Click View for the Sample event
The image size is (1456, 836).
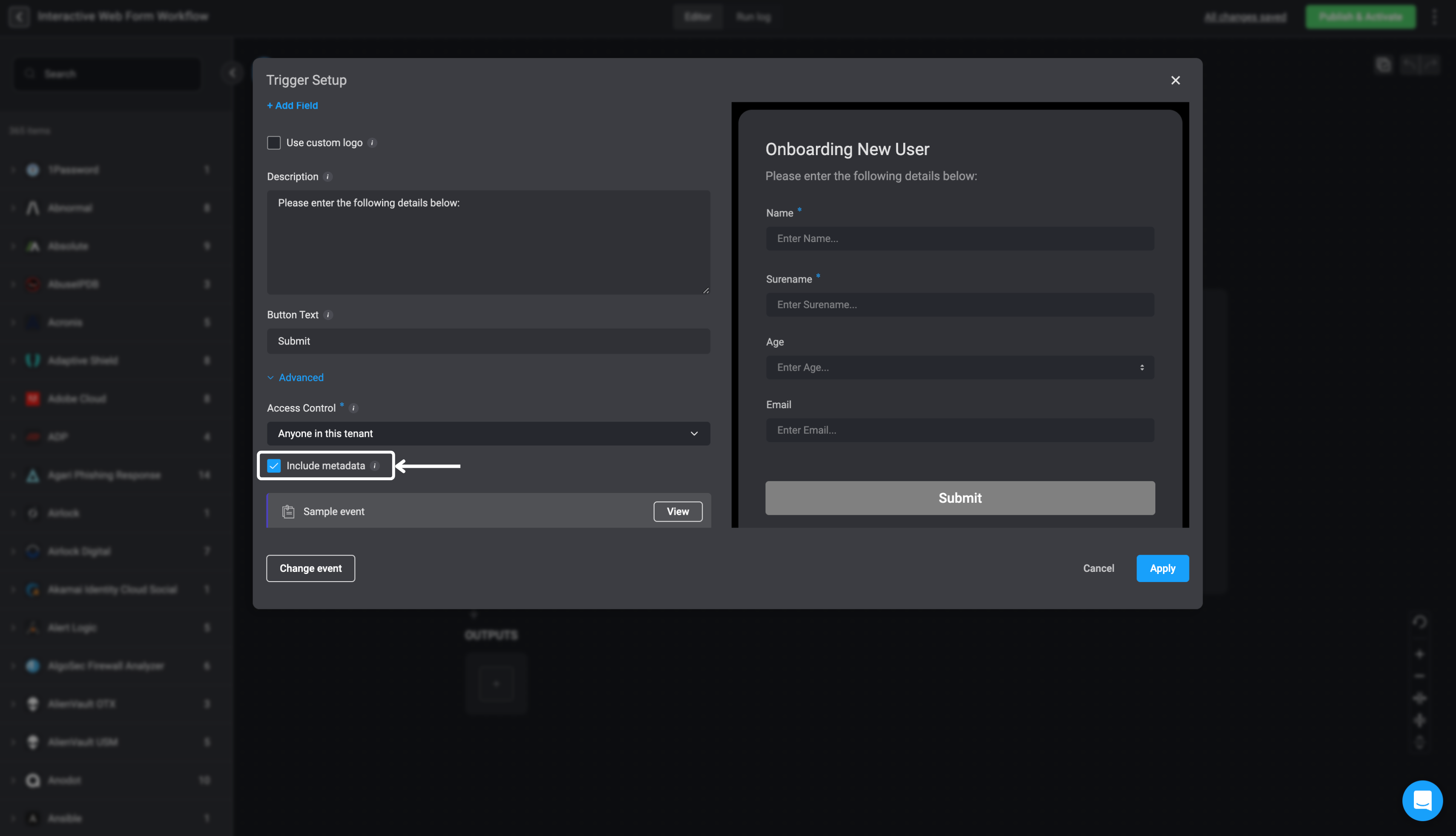[678, 512]
